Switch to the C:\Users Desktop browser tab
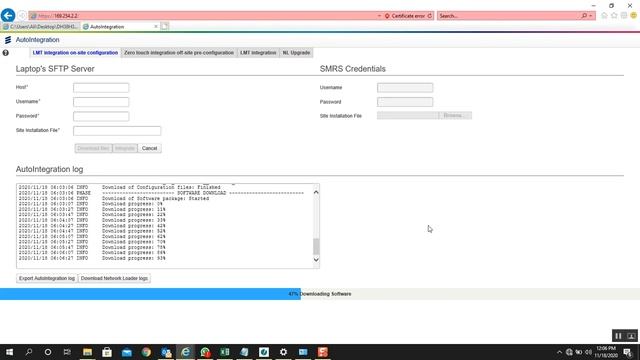 pyautogui.click(x=41, y=27)
